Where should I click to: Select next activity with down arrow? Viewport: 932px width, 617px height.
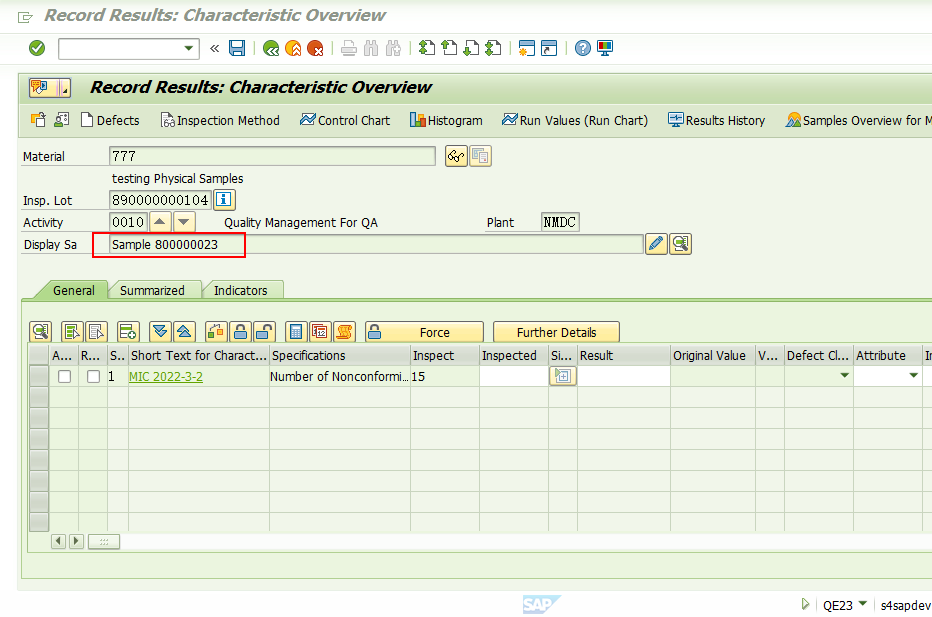pyautogui.click(x=184, y=222)
